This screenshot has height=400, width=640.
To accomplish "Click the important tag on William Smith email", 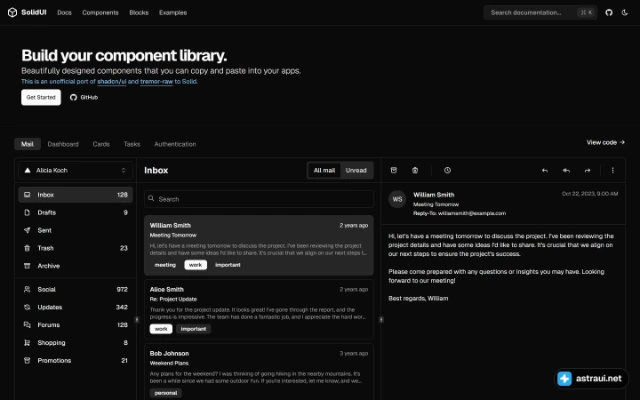I will 228,265.
